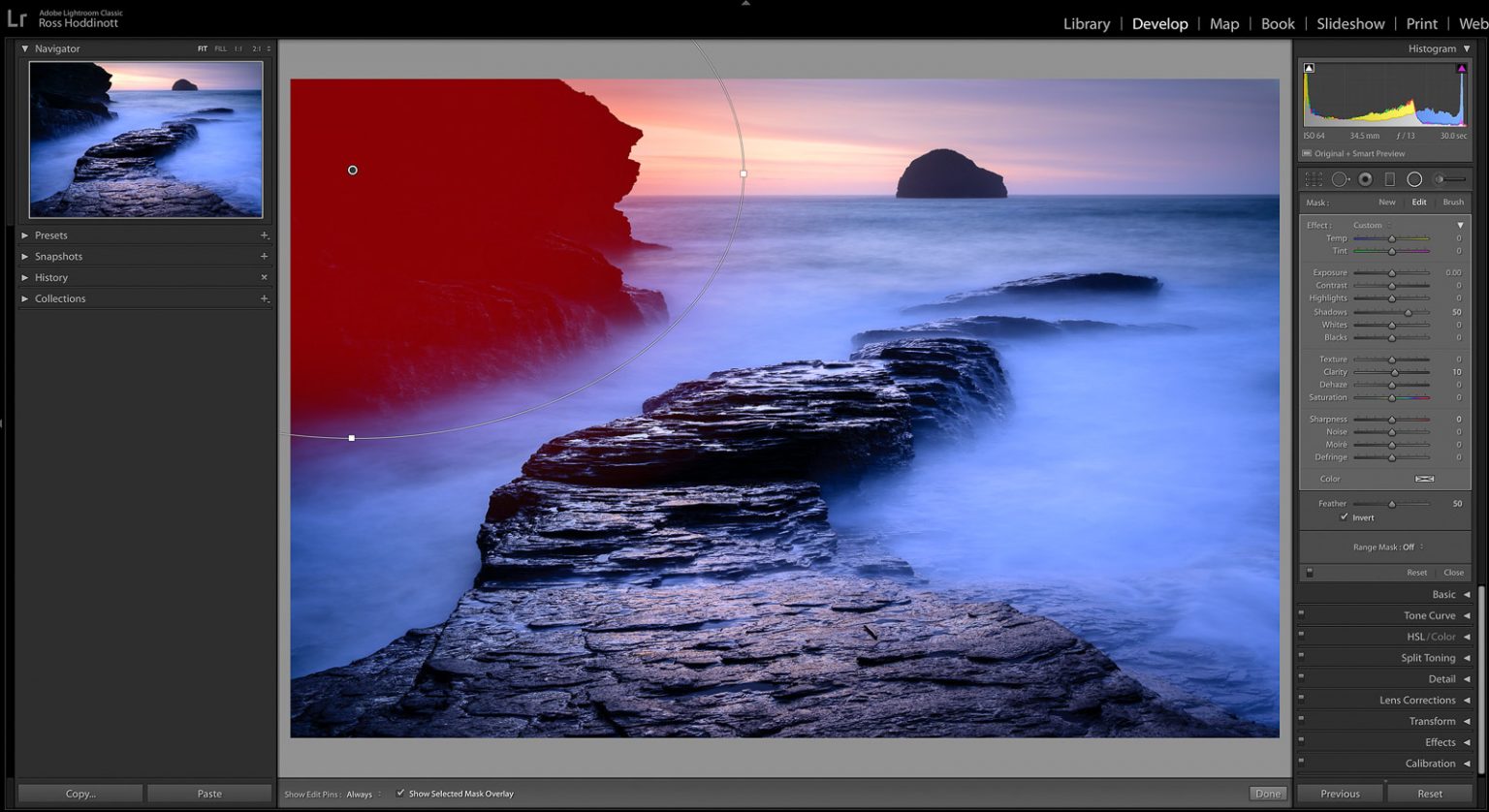Open the Spot Removal tool
1489x812 pixels.
[x=1340, y=178]
